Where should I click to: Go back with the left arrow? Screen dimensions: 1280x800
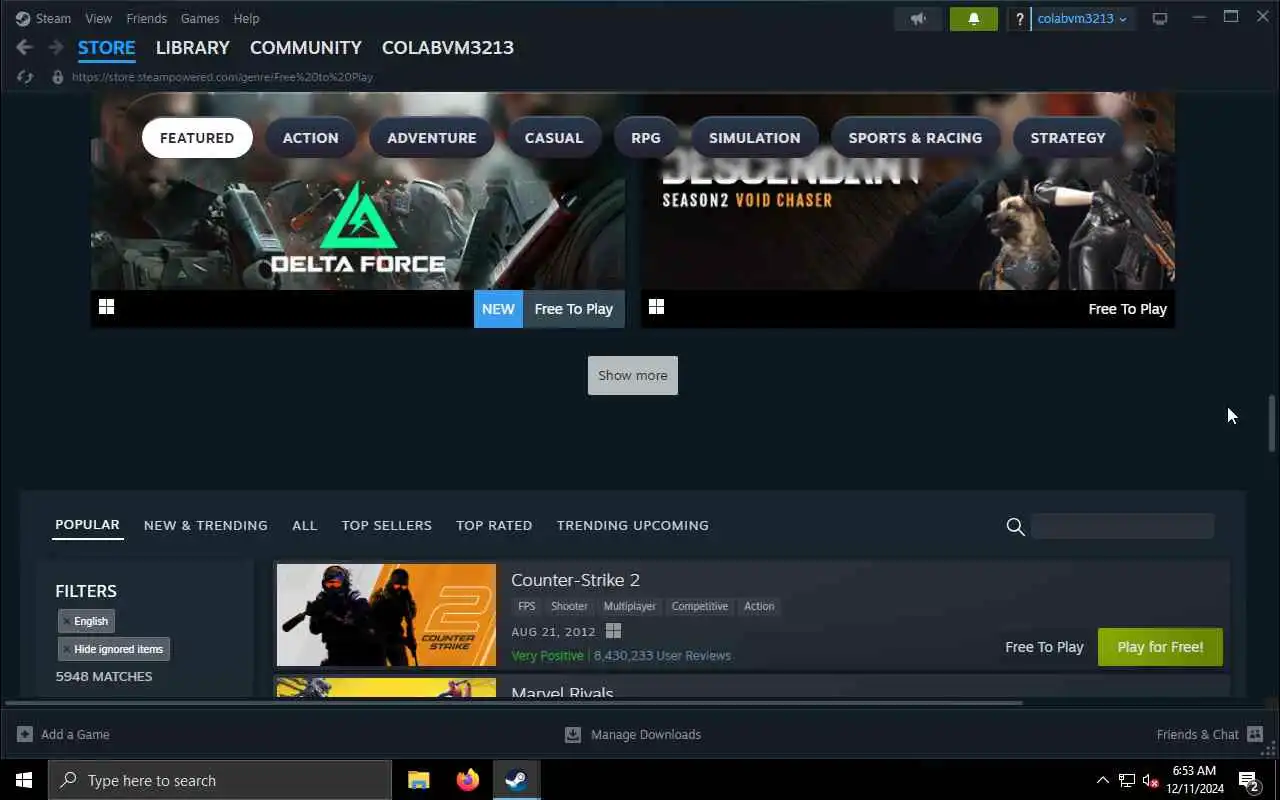click(x=25, y=47)
